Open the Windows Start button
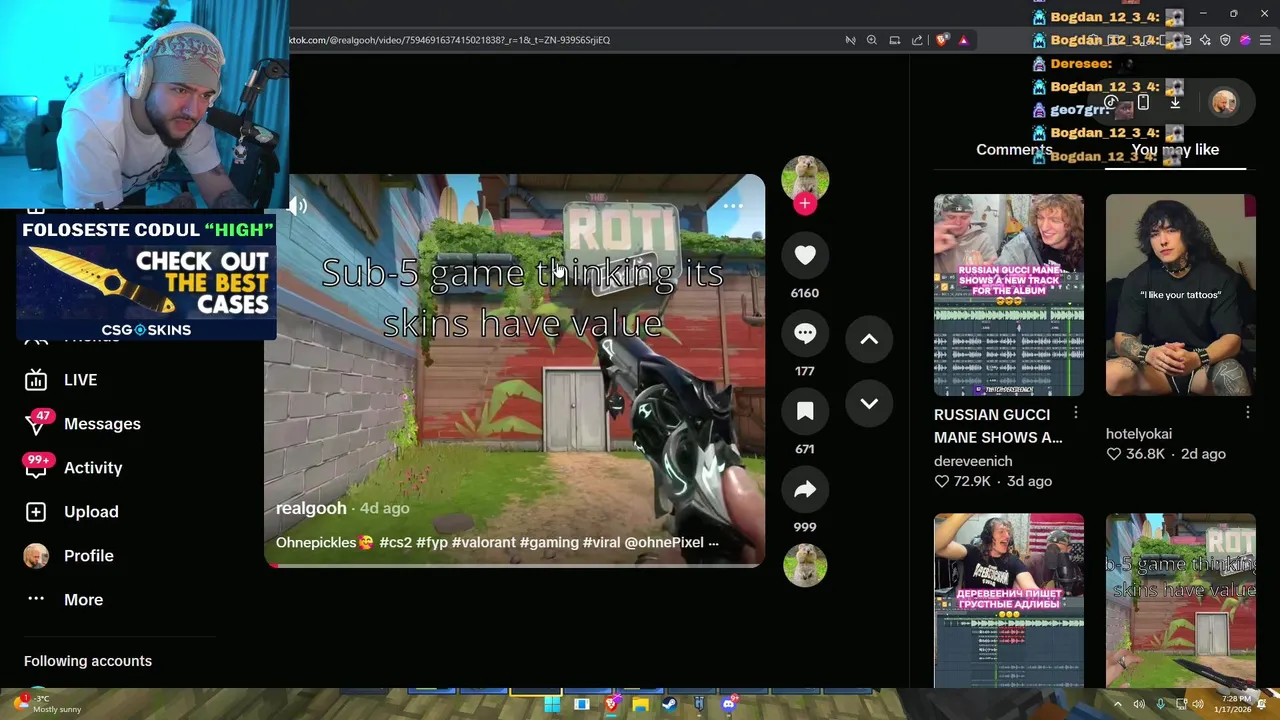 552,704
